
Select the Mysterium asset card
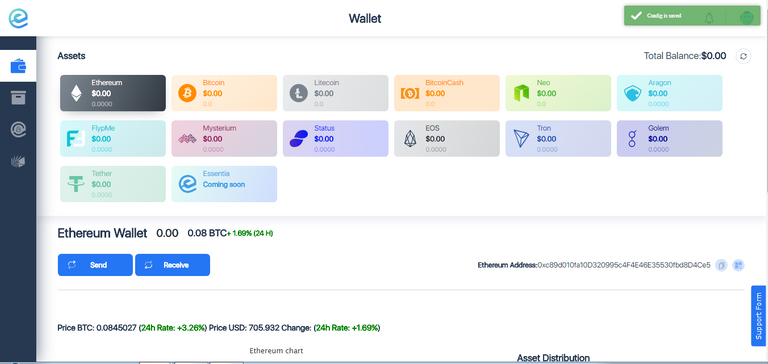click(224, 139)
